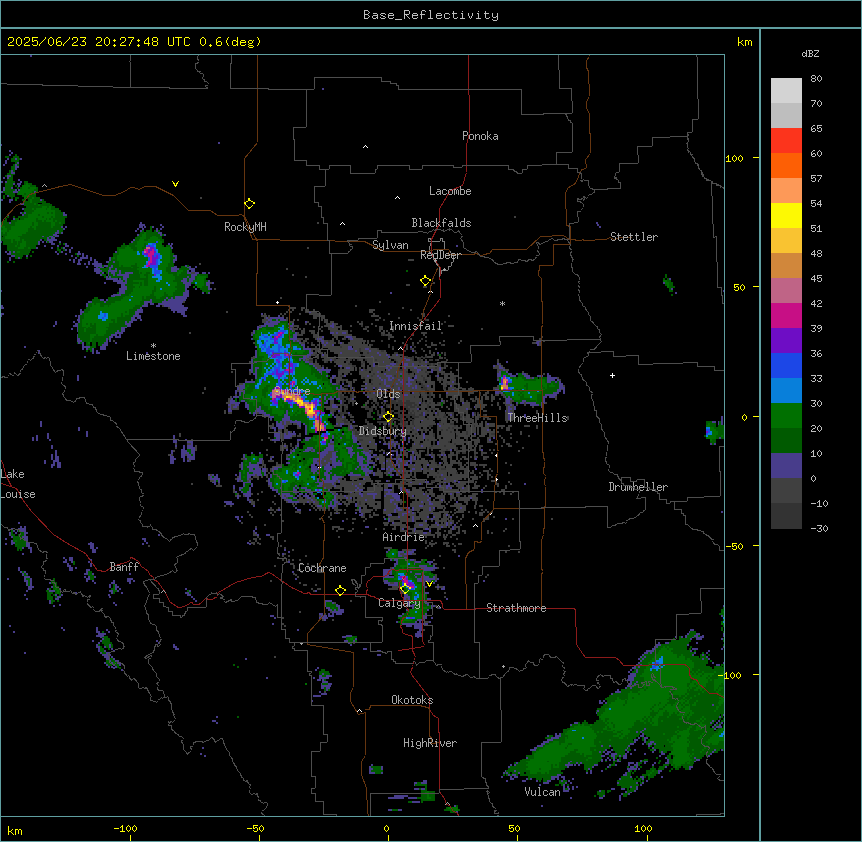
Task: Click the magenta storm cell northeast of Limestone
Action: pos(152,257)
